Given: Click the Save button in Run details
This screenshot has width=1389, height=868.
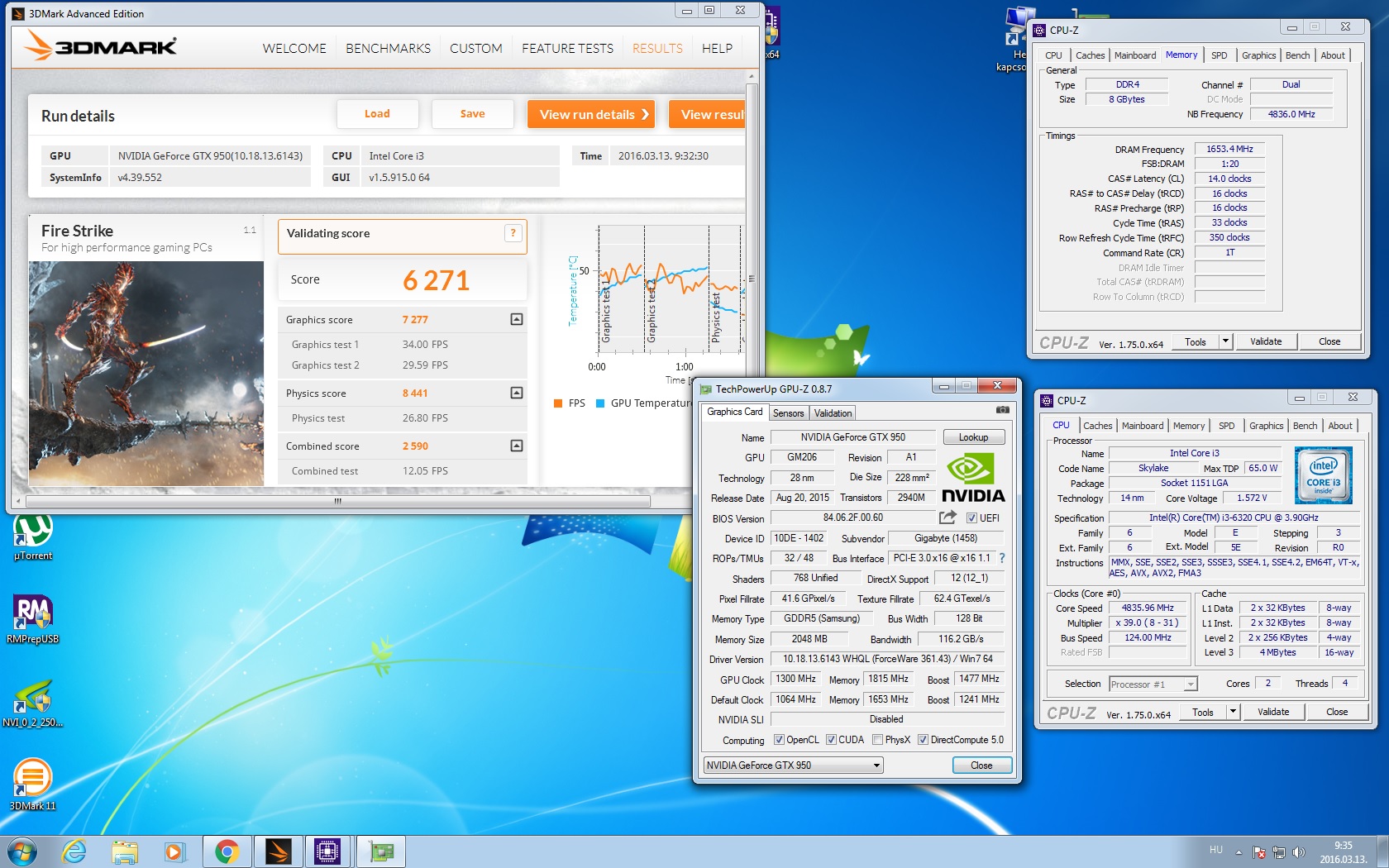Looking at the screenshot, I should pos(473,114).
